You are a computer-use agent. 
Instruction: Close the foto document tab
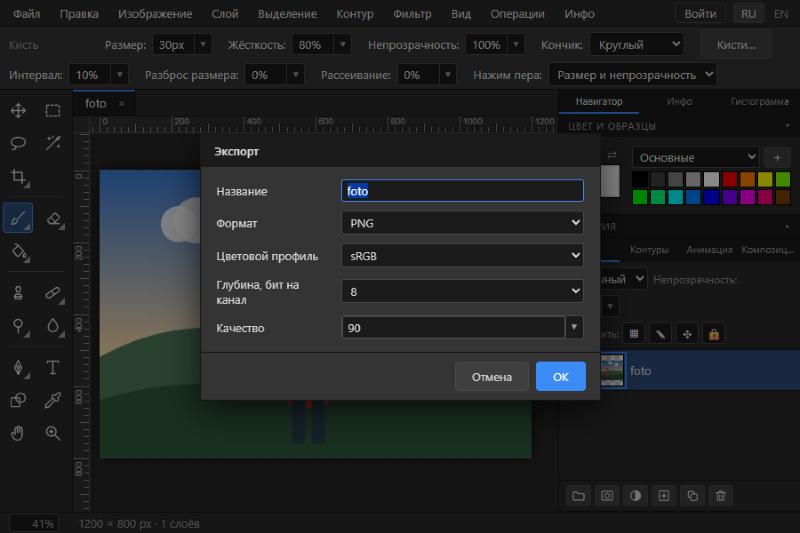(x=121, y=104)
